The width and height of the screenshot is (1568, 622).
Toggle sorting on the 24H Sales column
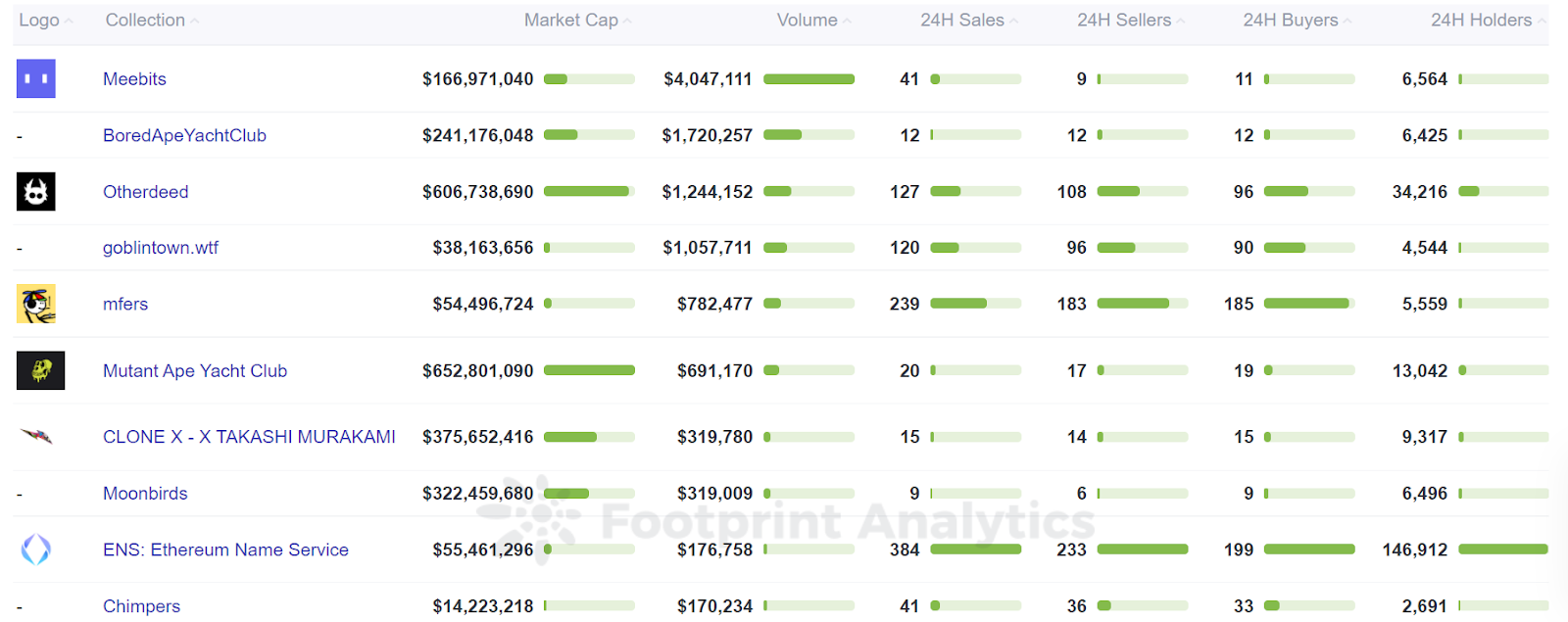tap(963, 20)
